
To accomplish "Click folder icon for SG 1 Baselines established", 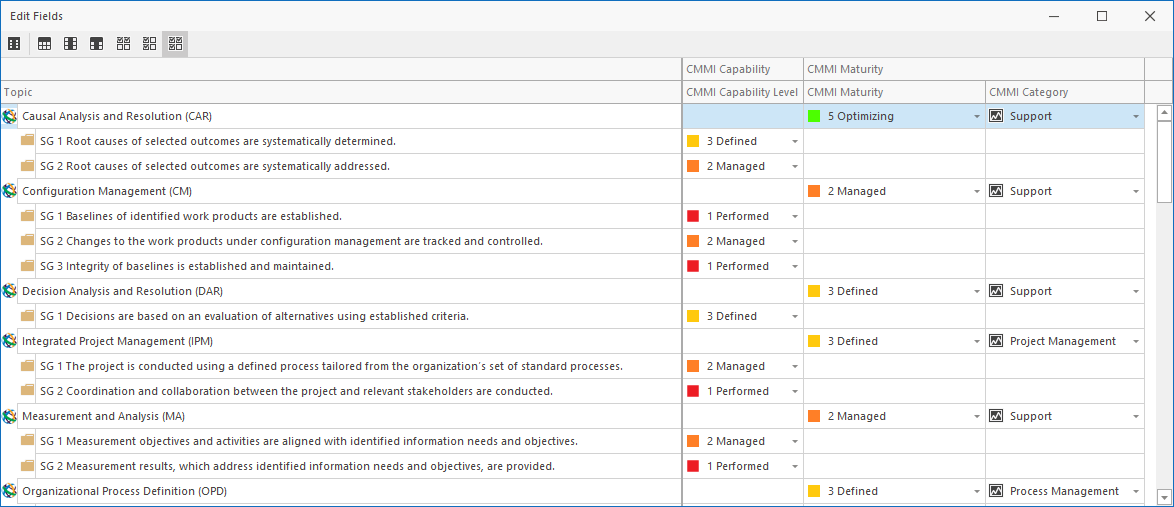I will click(28, 215).
